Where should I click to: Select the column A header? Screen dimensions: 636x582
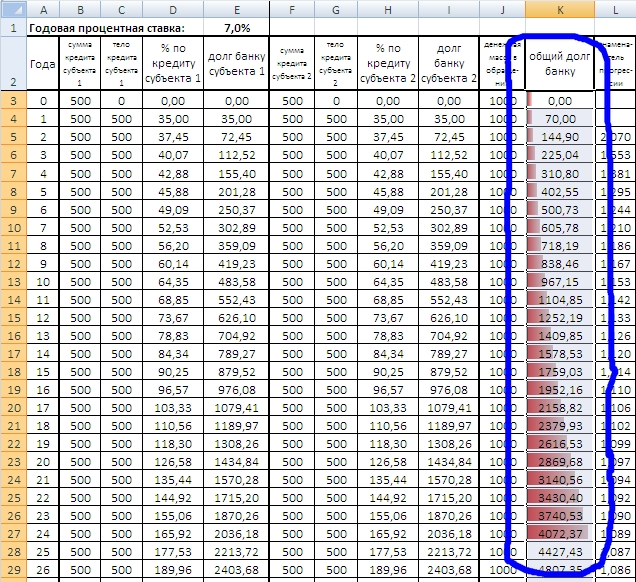43,9
